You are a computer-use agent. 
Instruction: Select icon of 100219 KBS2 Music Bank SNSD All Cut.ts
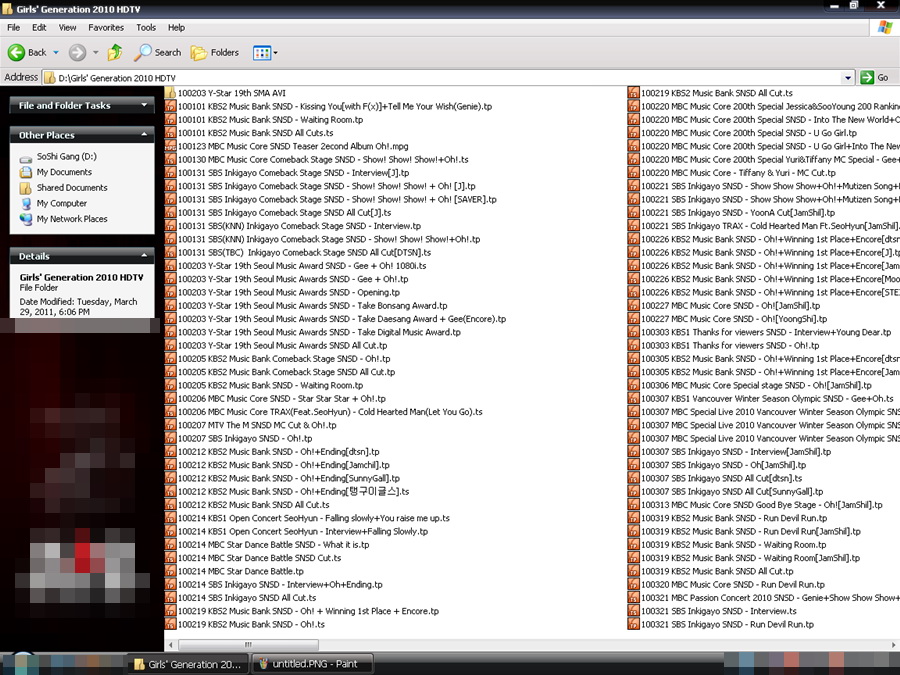[x=633, y=93]
